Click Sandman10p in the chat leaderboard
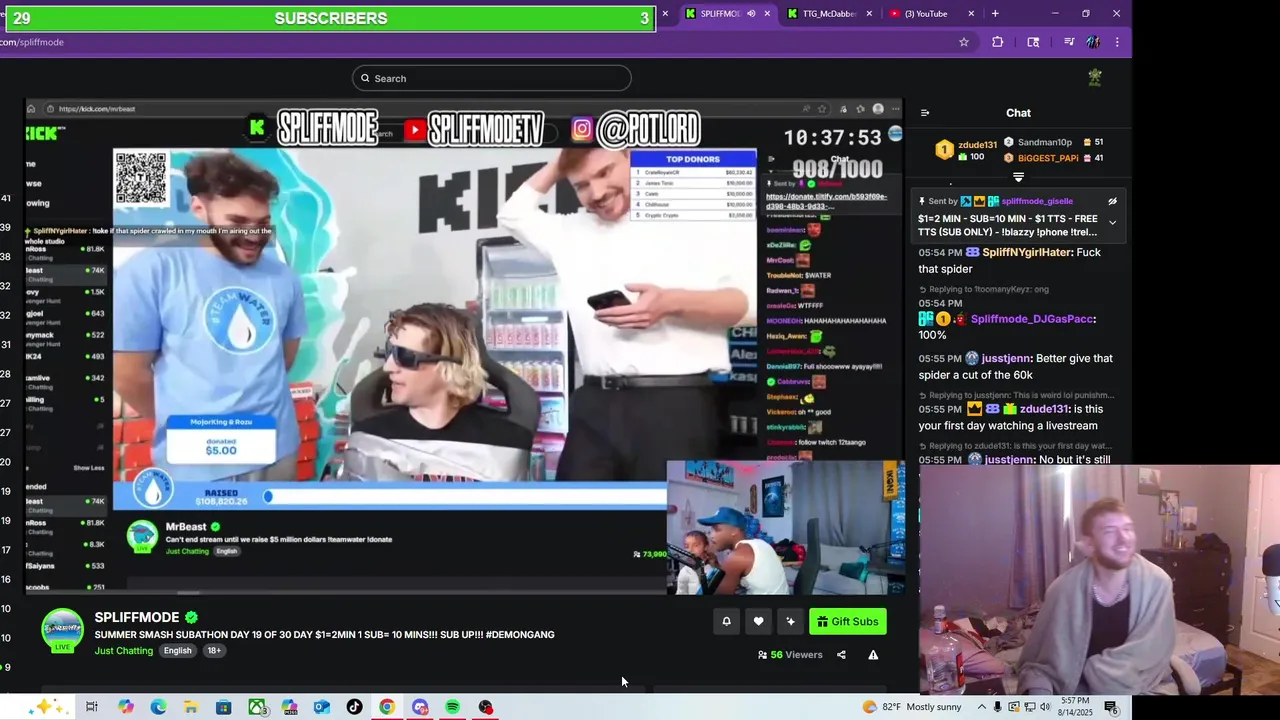1280x720 pixels. coord(1044,142)
